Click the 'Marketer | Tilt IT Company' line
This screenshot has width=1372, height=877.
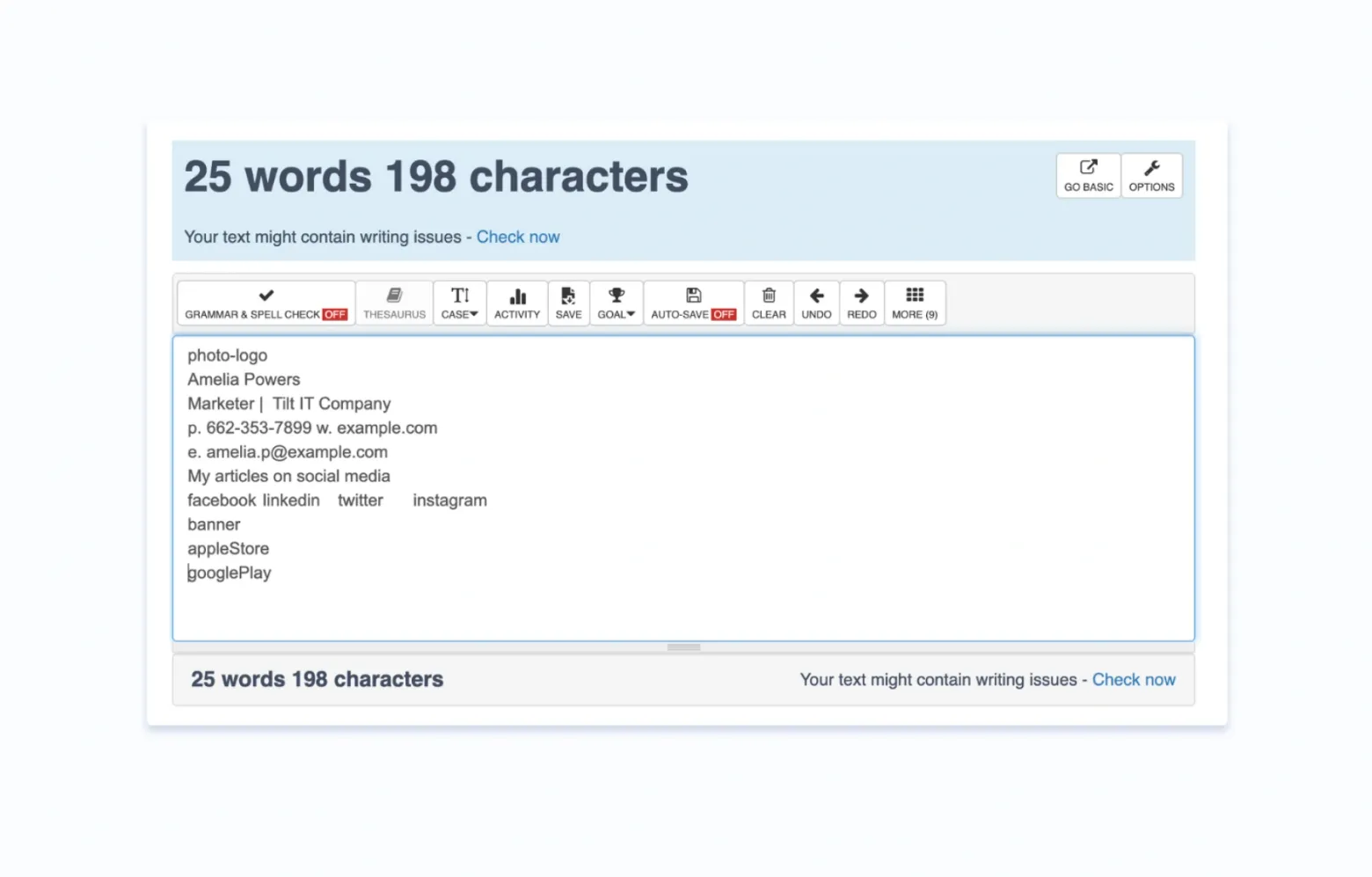point(289,404)
